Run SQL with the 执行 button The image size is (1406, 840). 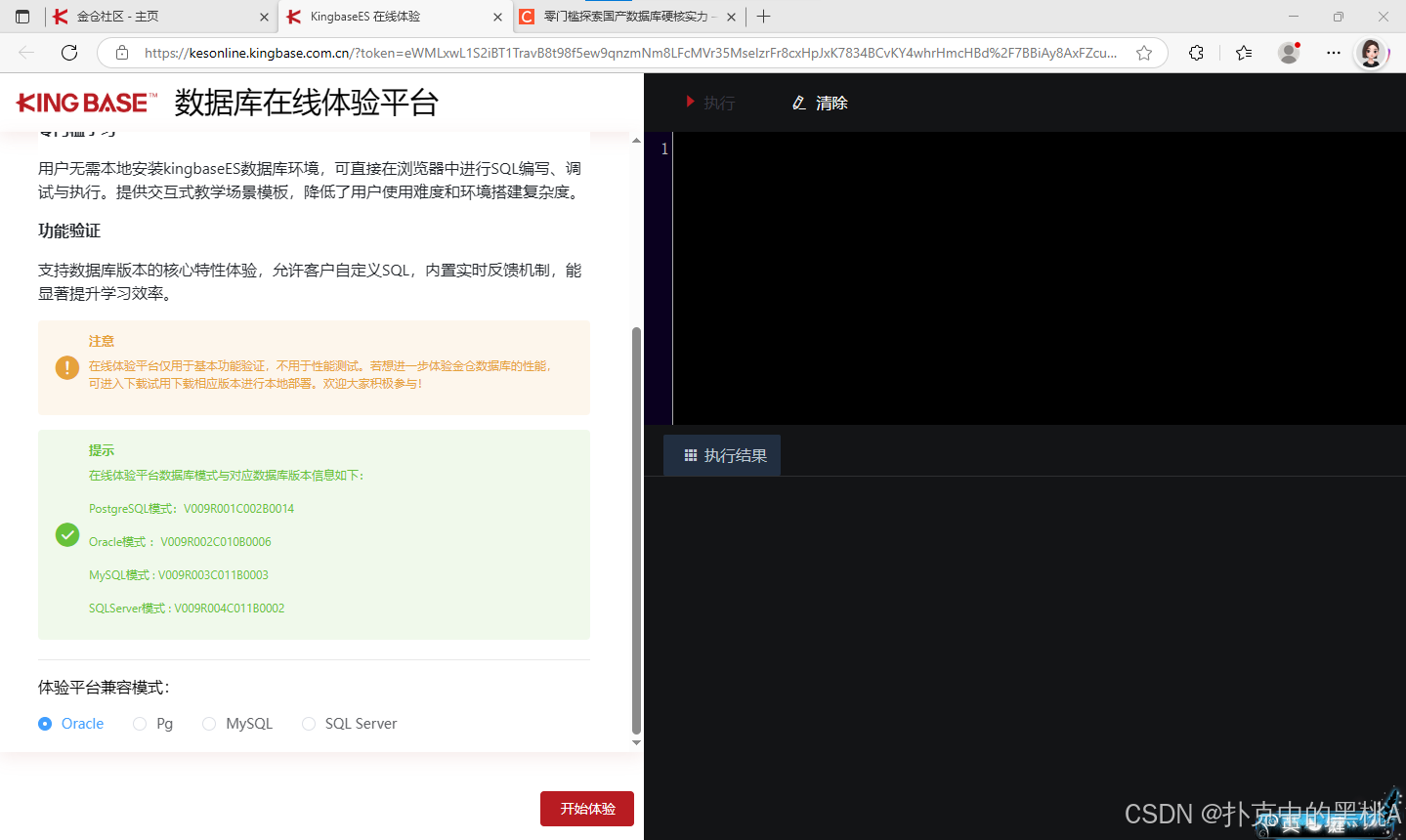click(x=710, y=103)
